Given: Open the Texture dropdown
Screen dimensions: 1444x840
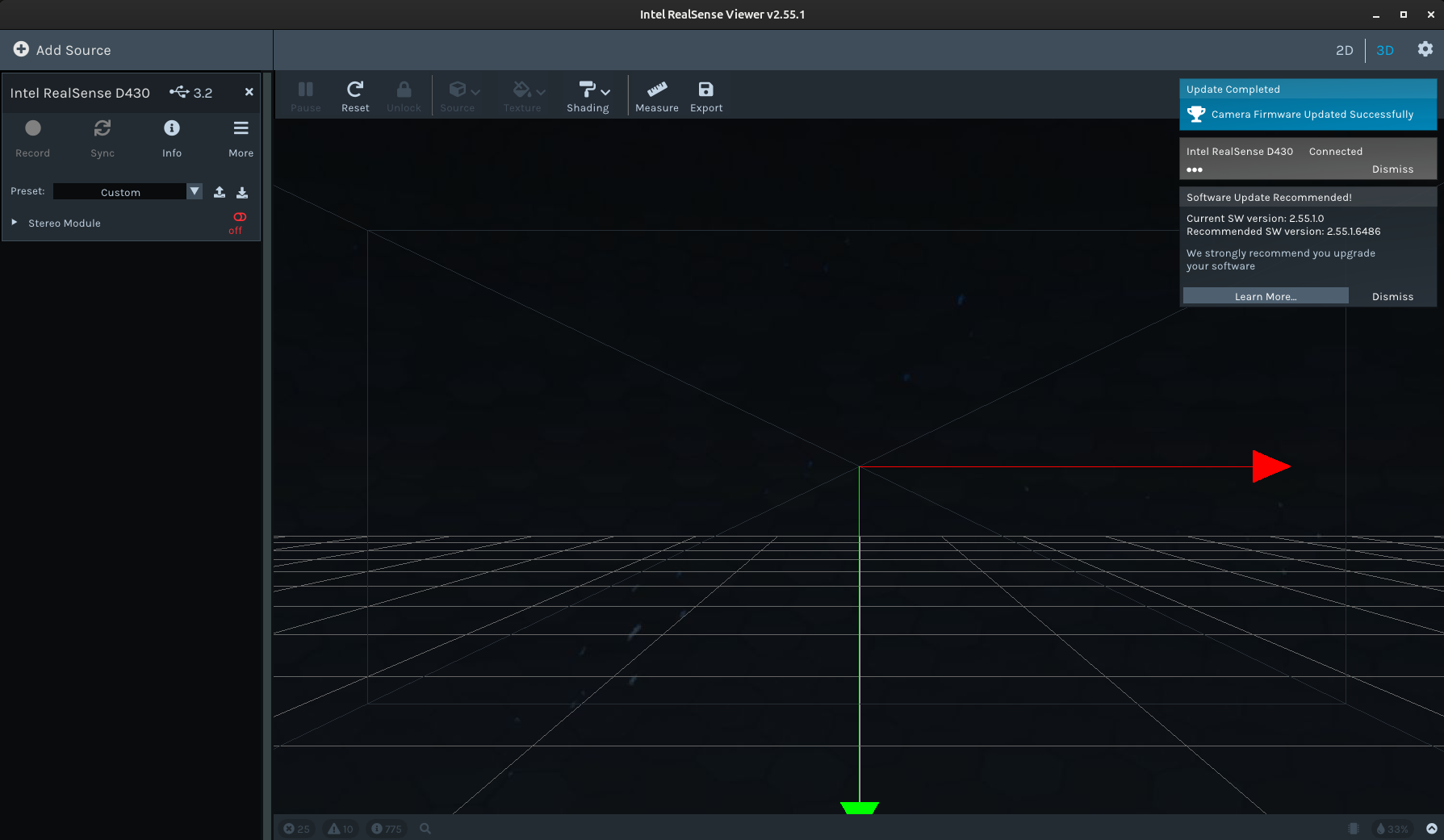Looking at the screenshot, I should [x=525, y=96].
